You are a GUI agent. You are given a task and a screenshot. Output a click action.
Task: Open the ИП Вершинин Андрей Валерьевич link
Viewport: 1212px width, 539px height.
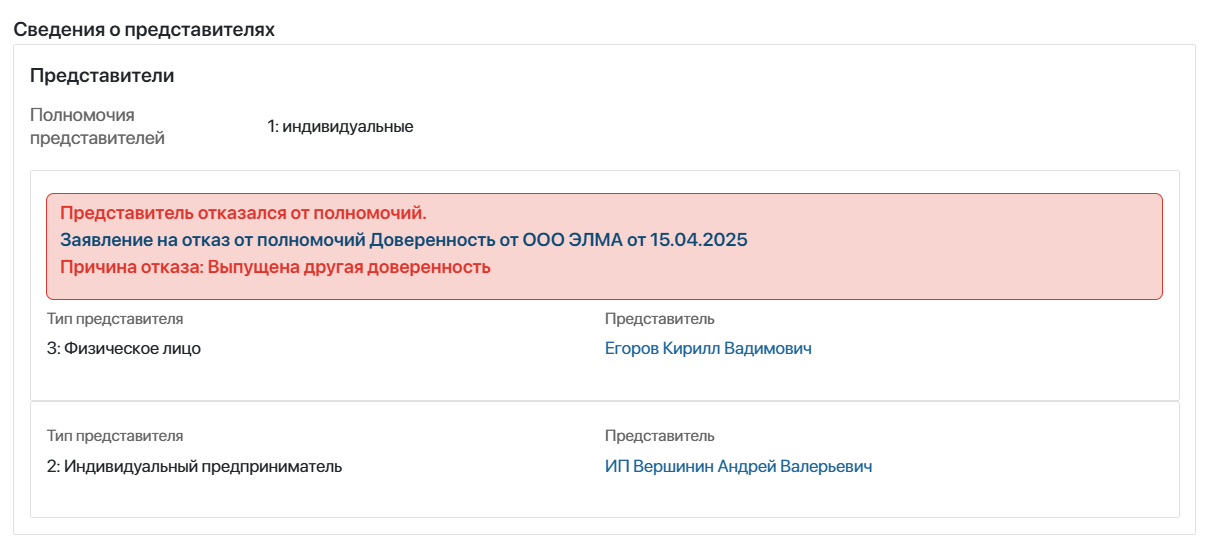[738, 466]
